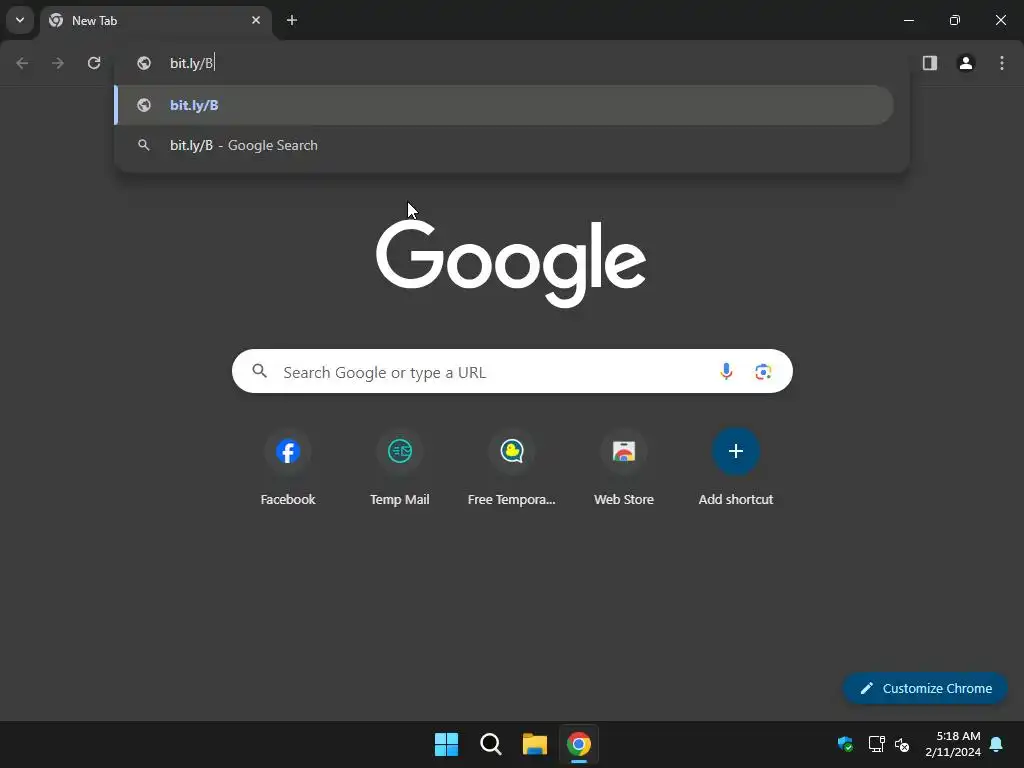The width and height of the screenshot is (1024, 768).
Task: Click the magnifier icon in search box
Action: pyautogui.click(x=260, y=371)
